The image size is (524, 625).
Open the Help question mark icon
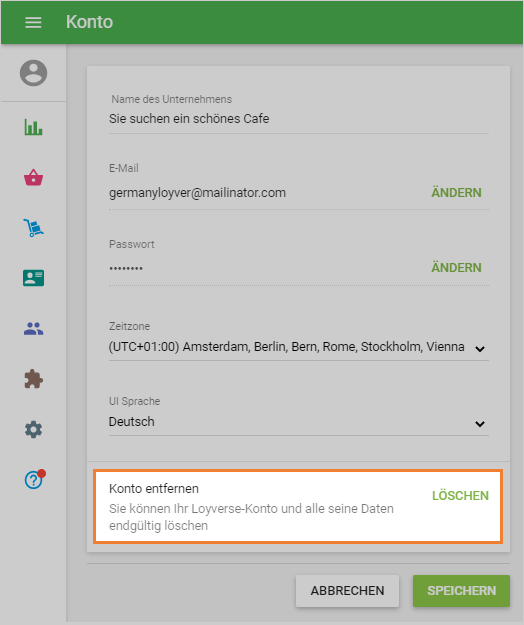(x=34, y=479)
